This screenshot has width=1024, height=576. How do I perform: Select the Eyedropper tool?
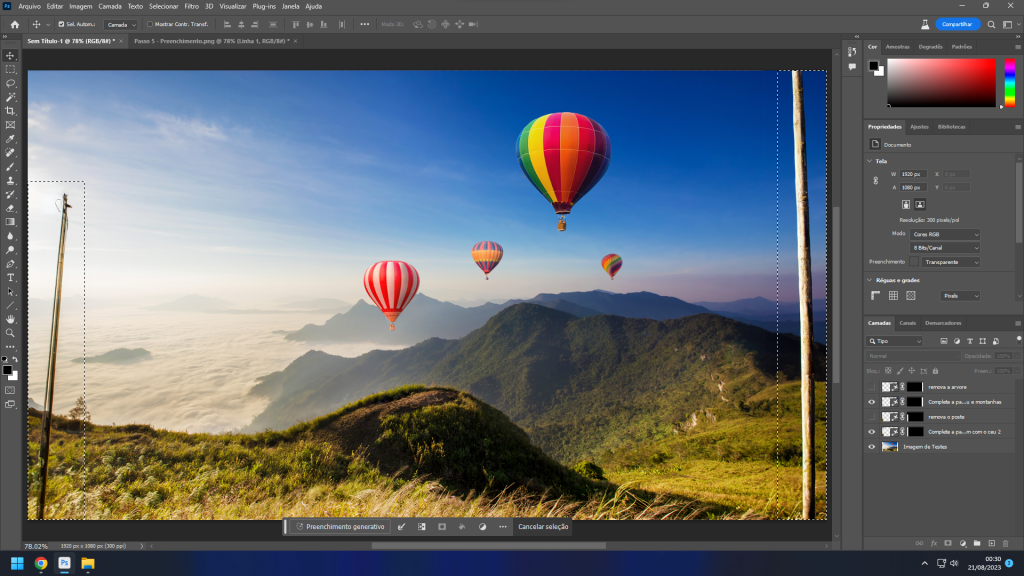11,139
